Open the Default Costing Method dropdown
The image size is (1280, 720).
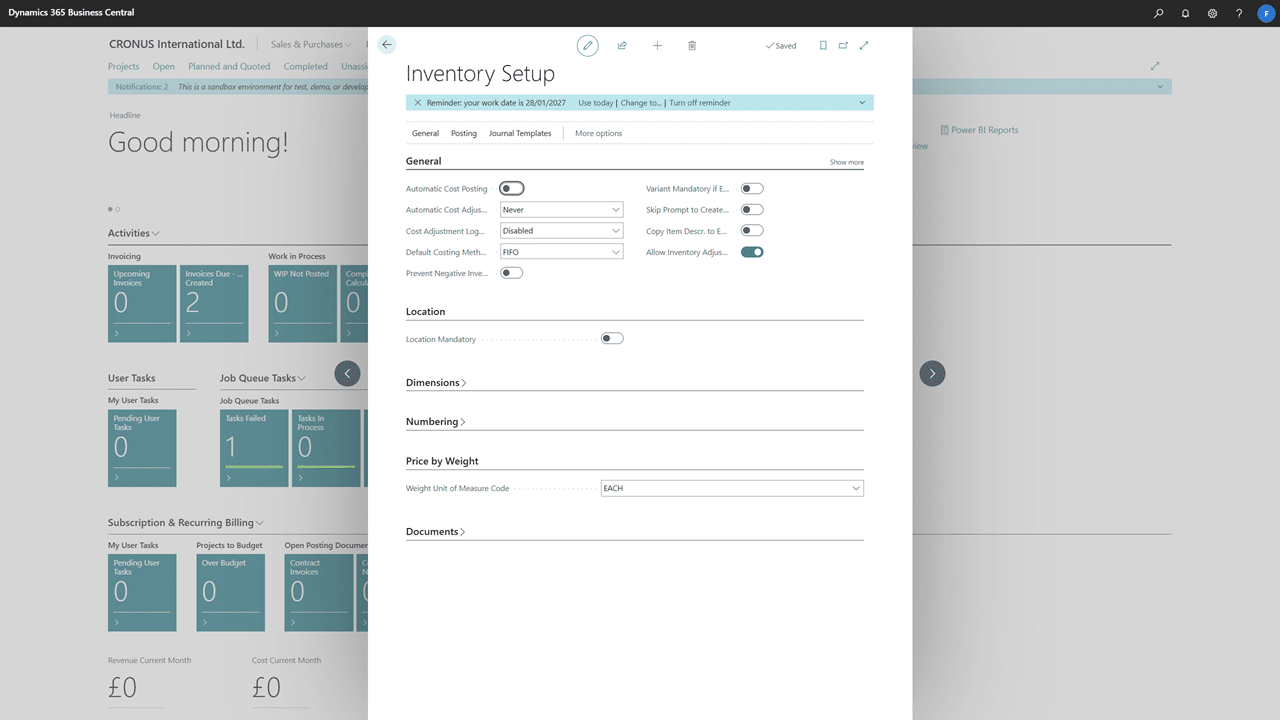pyautogui.click(x=561, y=252)
